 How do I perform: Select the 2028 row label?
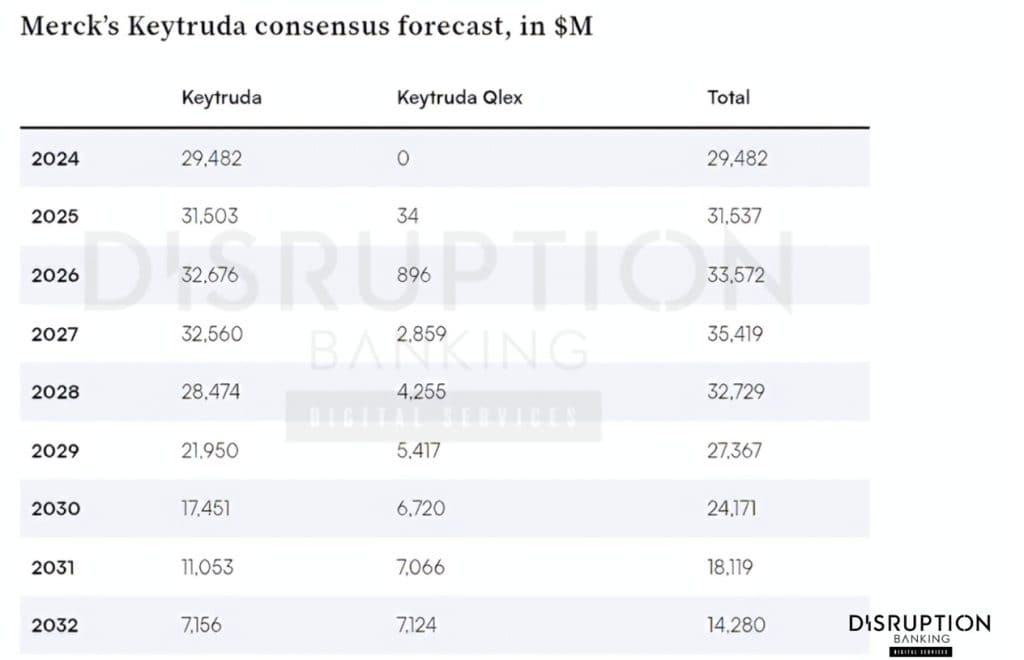(55, 392)
